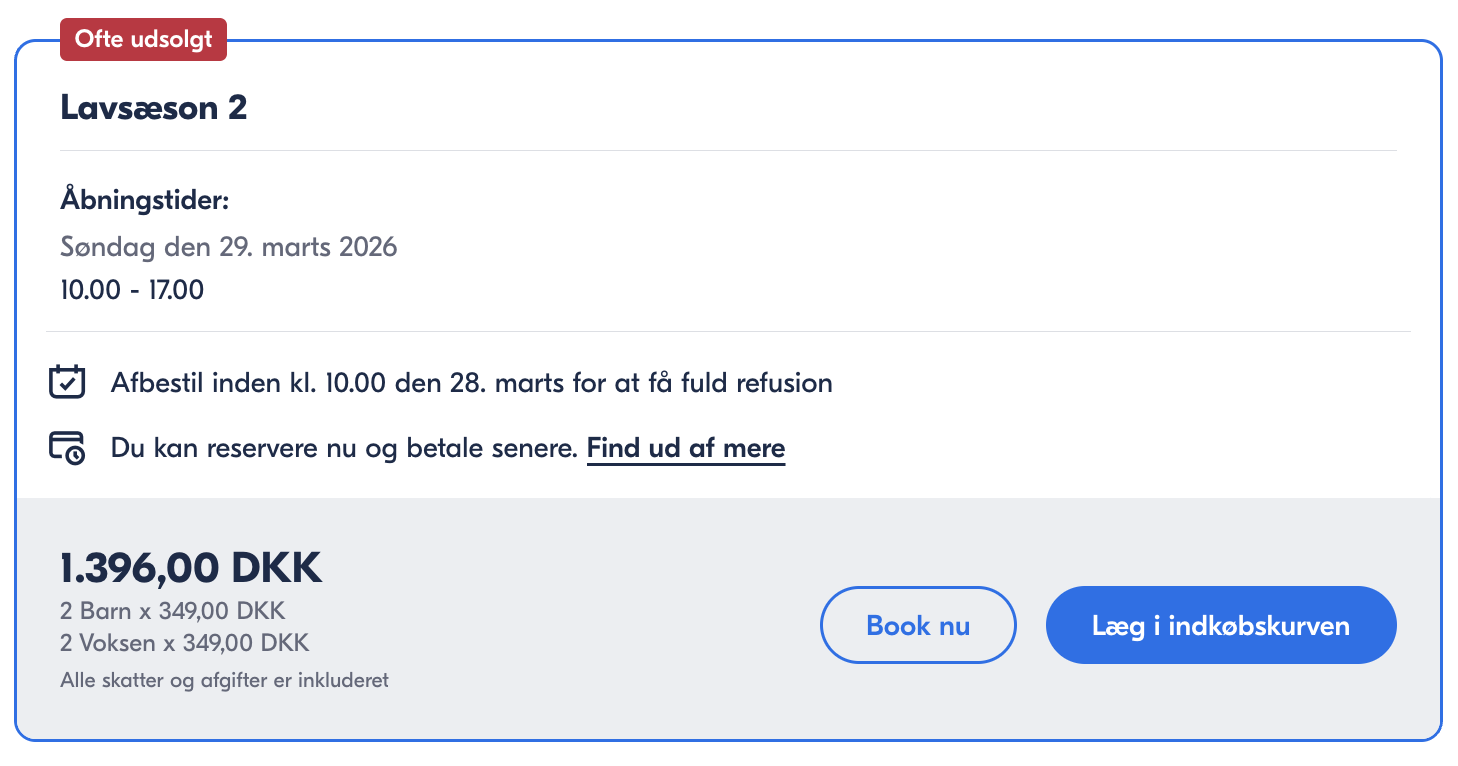Viewport: 1458px width, 766px height.
Task: Select the "Lavsæson 2" ticket title
Action: (154, 107)
